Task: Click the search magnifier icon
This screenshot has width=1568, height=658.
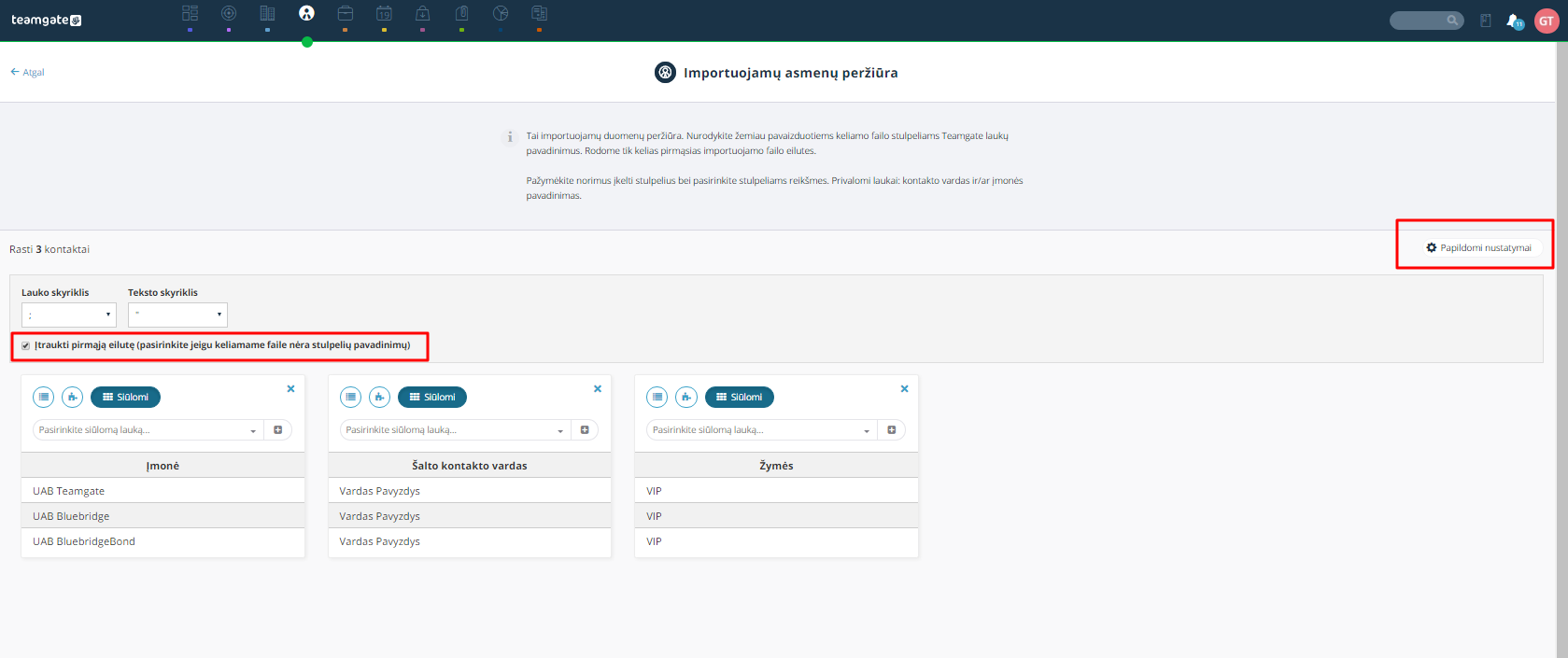Action: pos(1452,20)
